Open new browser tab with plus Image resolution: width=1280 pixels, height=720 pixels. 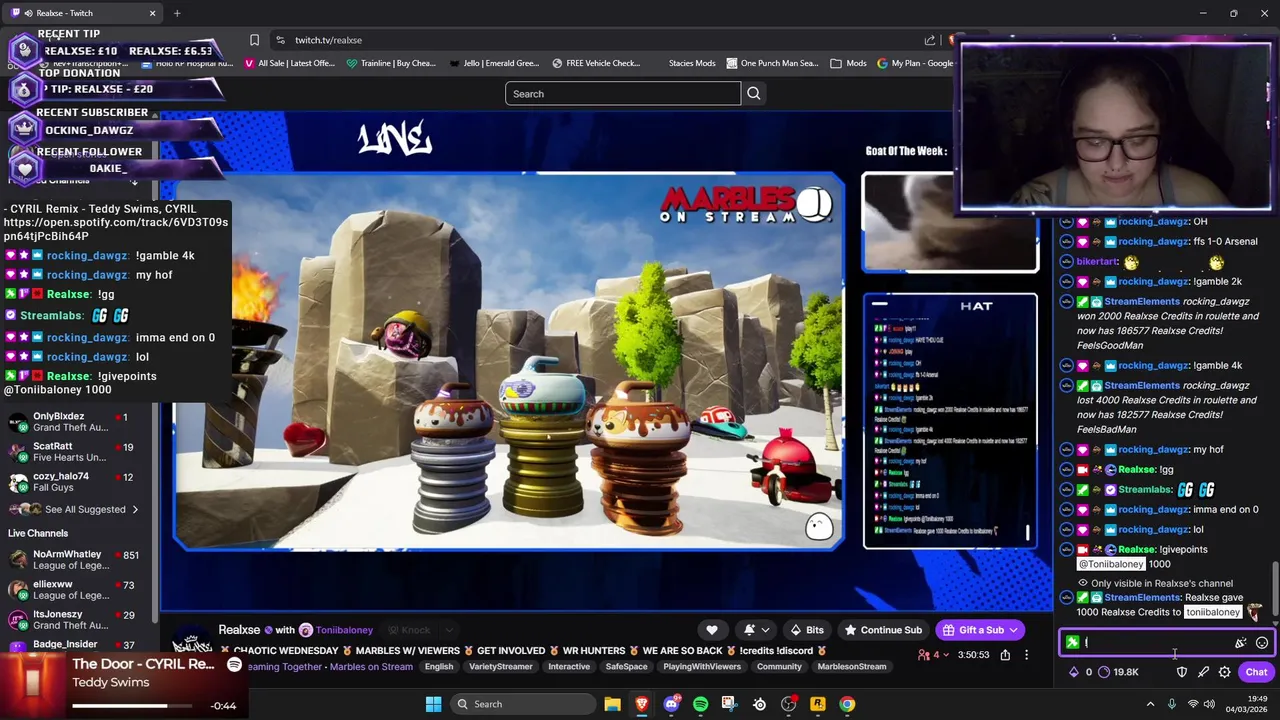pyautogui.click(x=177, y=13)
